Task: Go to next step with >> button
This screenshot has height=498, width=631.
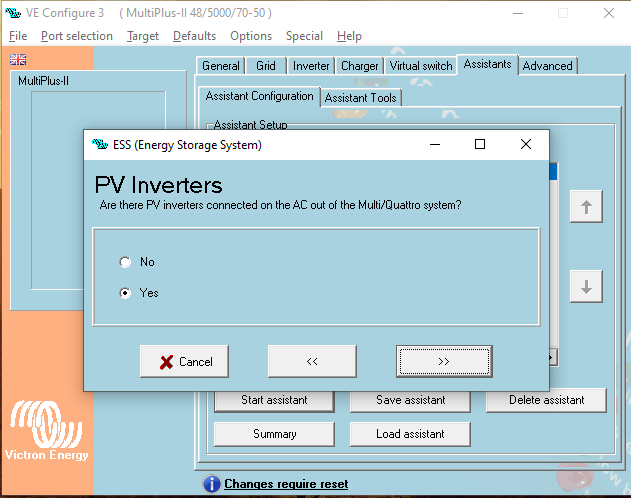Action: [x=443, y=361]
